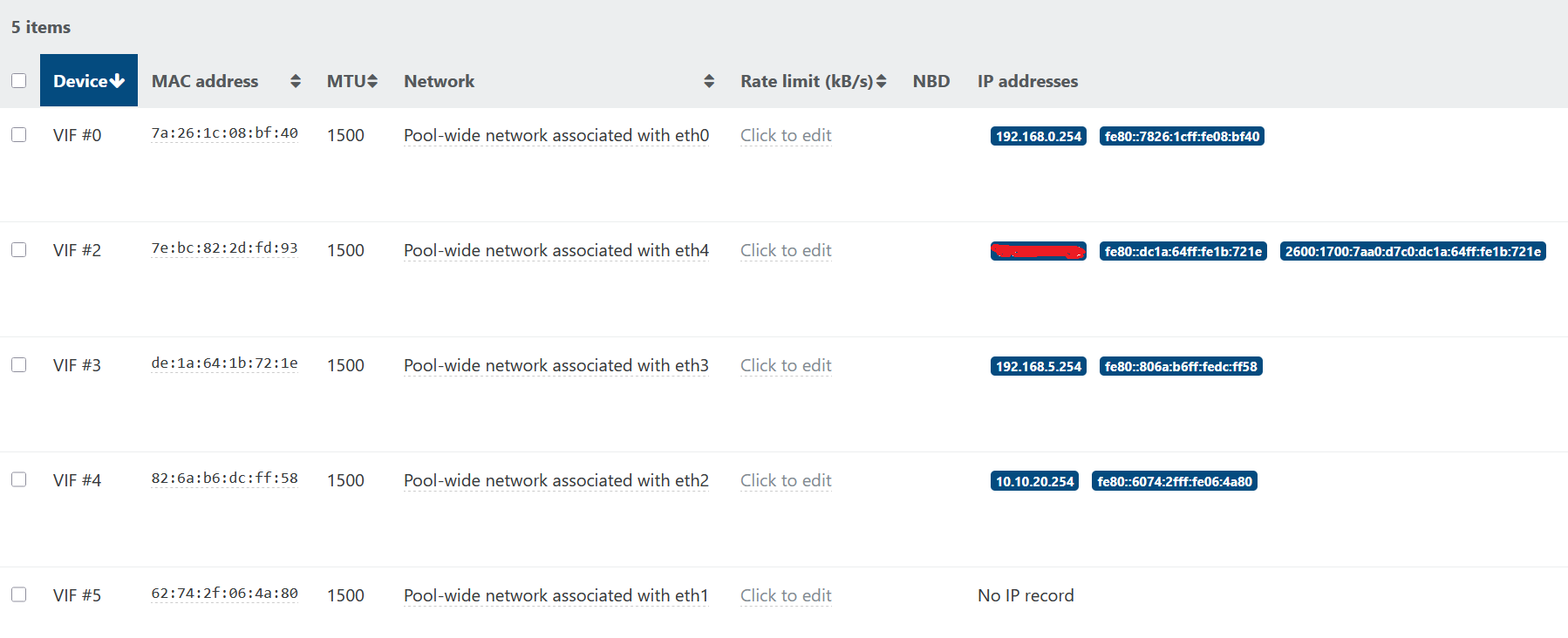Screen dimensions: 1568x638
Task: Check the VIF #0 row checkbox
Action: click(x=18, y=135)
